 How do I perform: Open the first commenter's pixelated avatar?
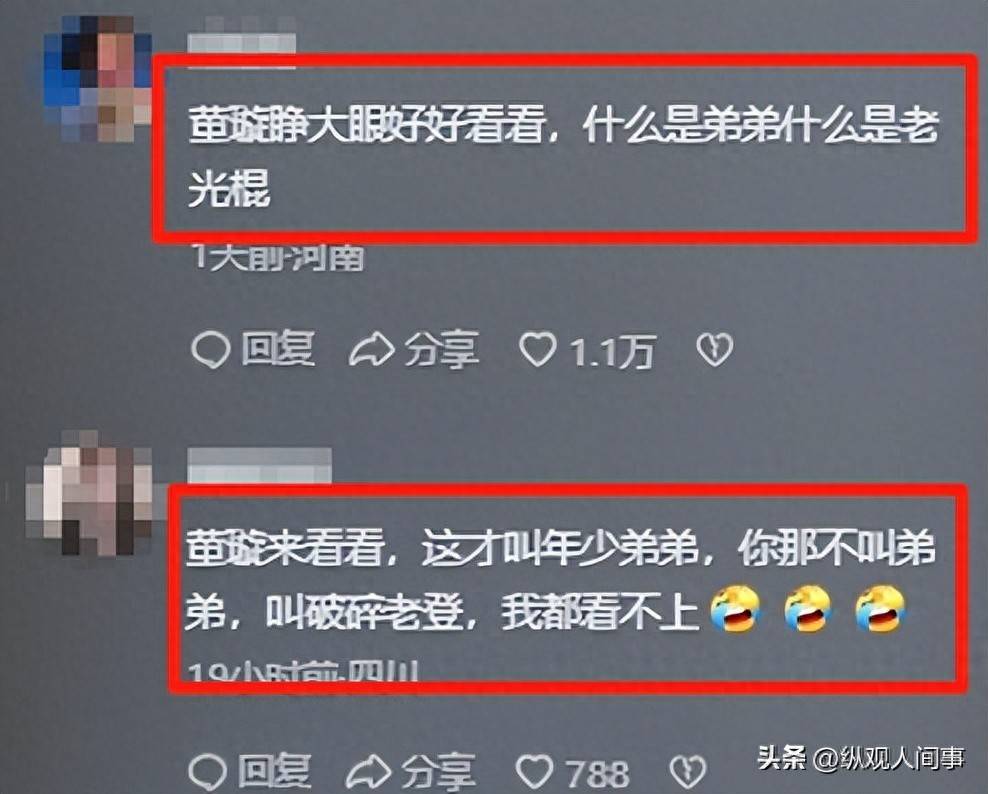coord(98,78)
